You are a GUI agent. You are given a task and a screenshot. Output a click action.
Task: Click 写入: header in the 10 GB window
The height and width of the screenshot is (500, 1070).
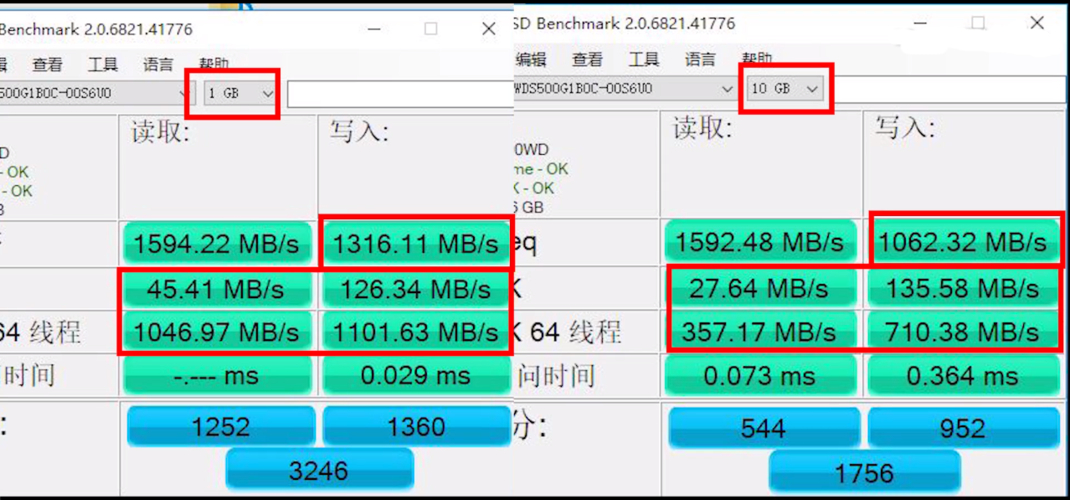[x=906, y=127]
